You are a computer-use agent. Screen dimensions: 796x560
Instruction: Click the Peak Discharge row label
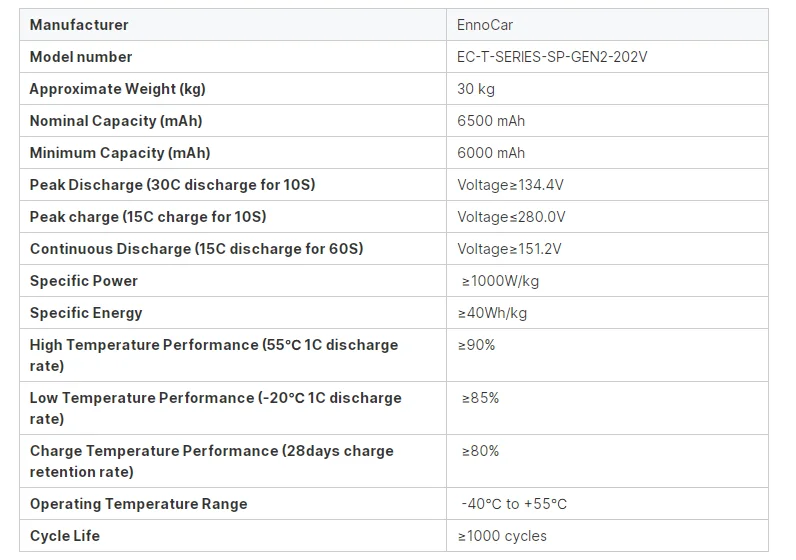point(172,185)
